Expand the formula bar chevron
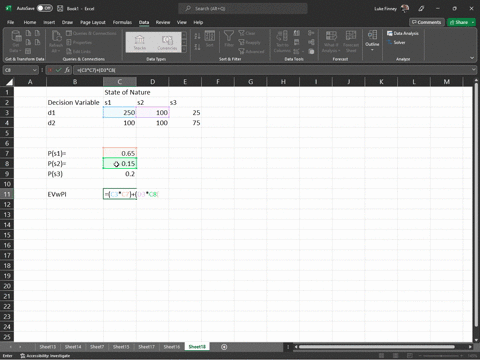The height and width of the screenshot is (360, 480). click(x=474, y=70)
